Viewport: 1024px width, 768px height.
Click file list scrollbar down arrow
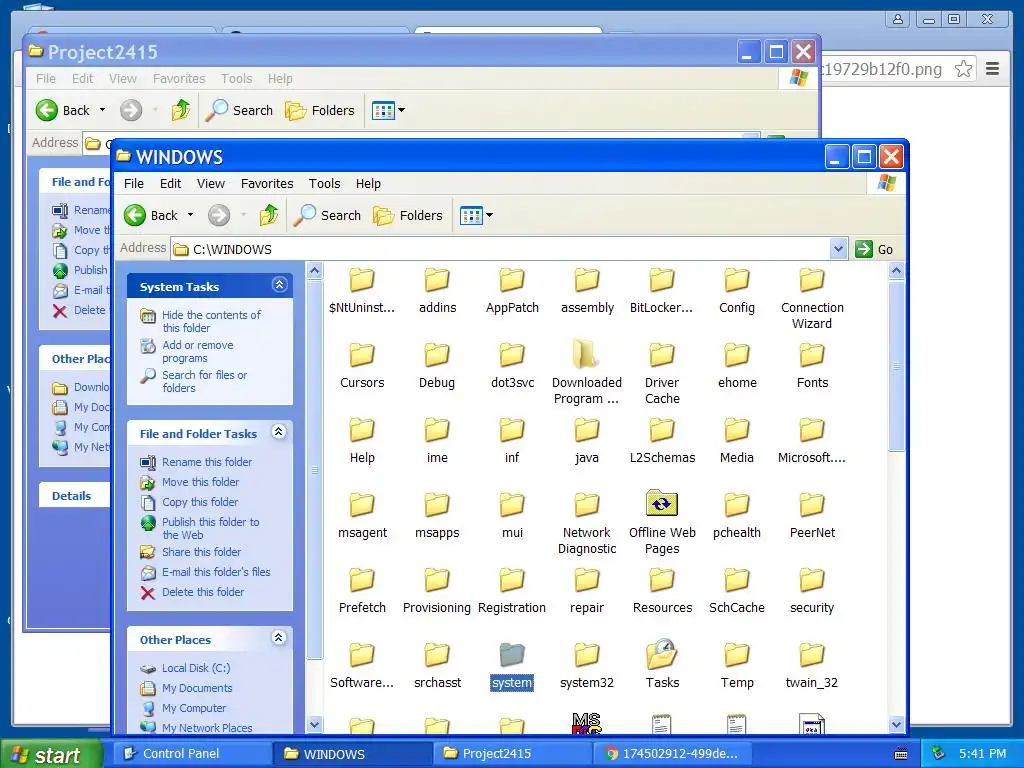click(896, 724)
